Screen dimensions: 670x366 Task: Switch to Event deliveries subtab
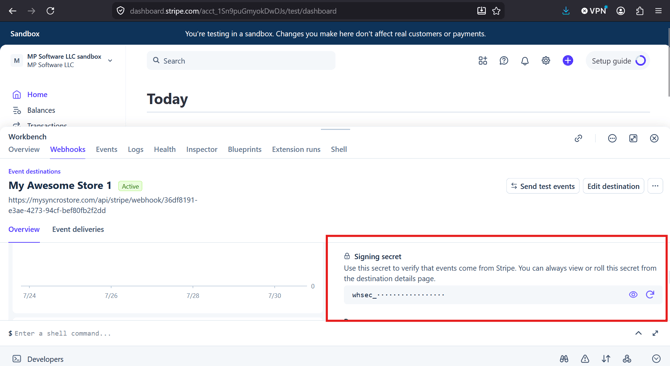[x=78, y=229]
